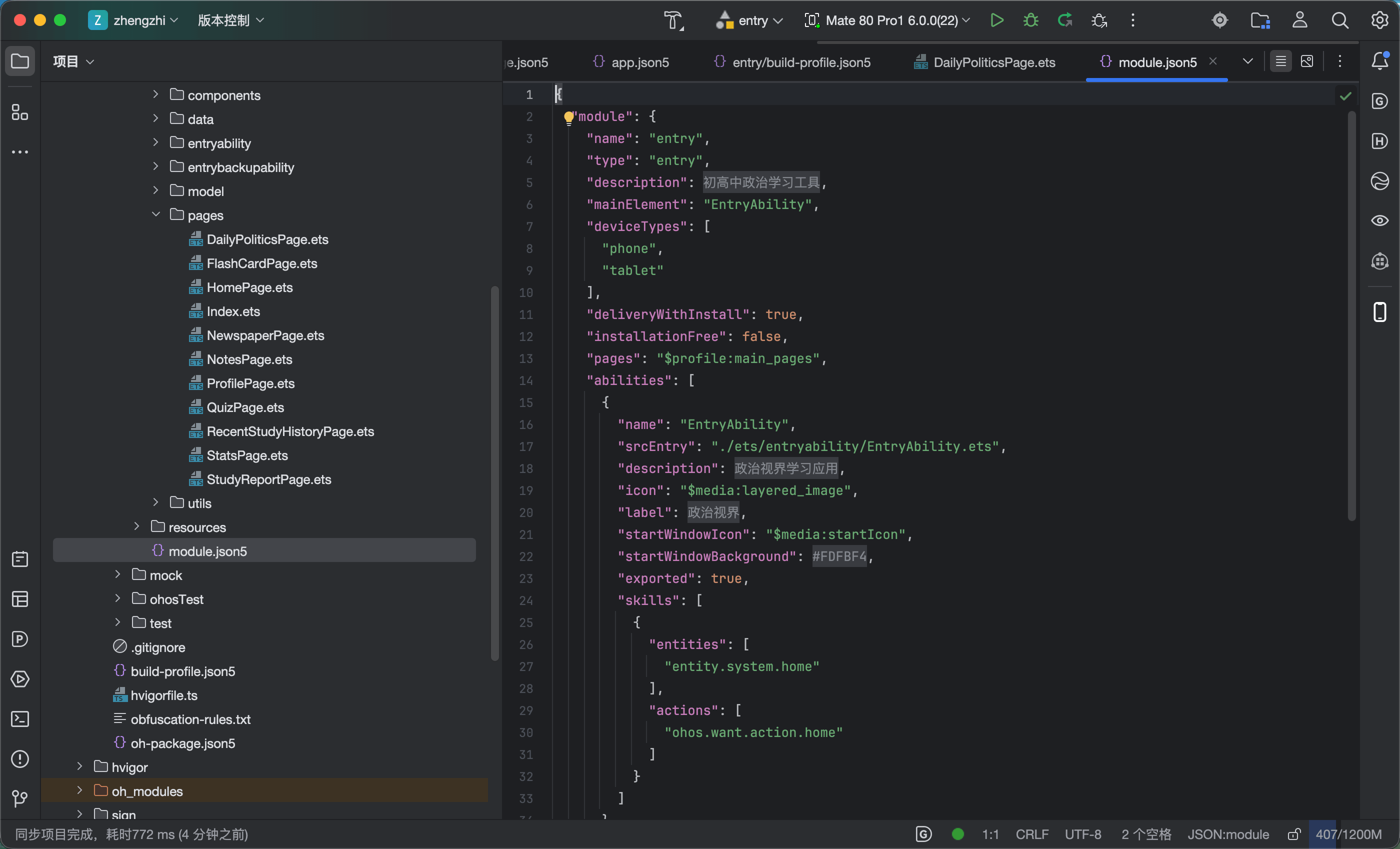The width and height of the screenshot is (1400, 849).
Task: Start debugging with the bug icon
Action: pos(1030,20)
